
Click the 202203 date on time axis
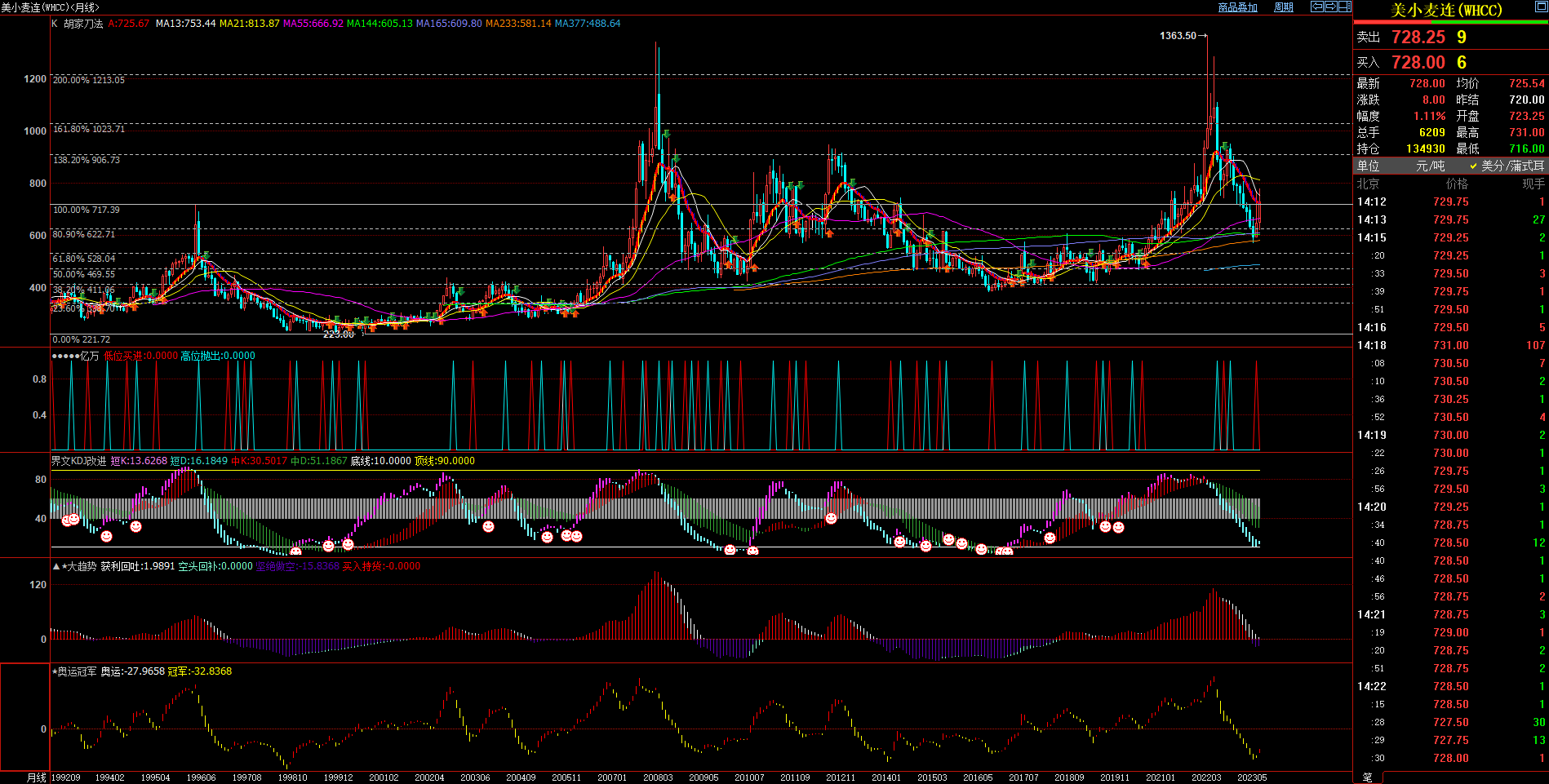point(1206,777)
